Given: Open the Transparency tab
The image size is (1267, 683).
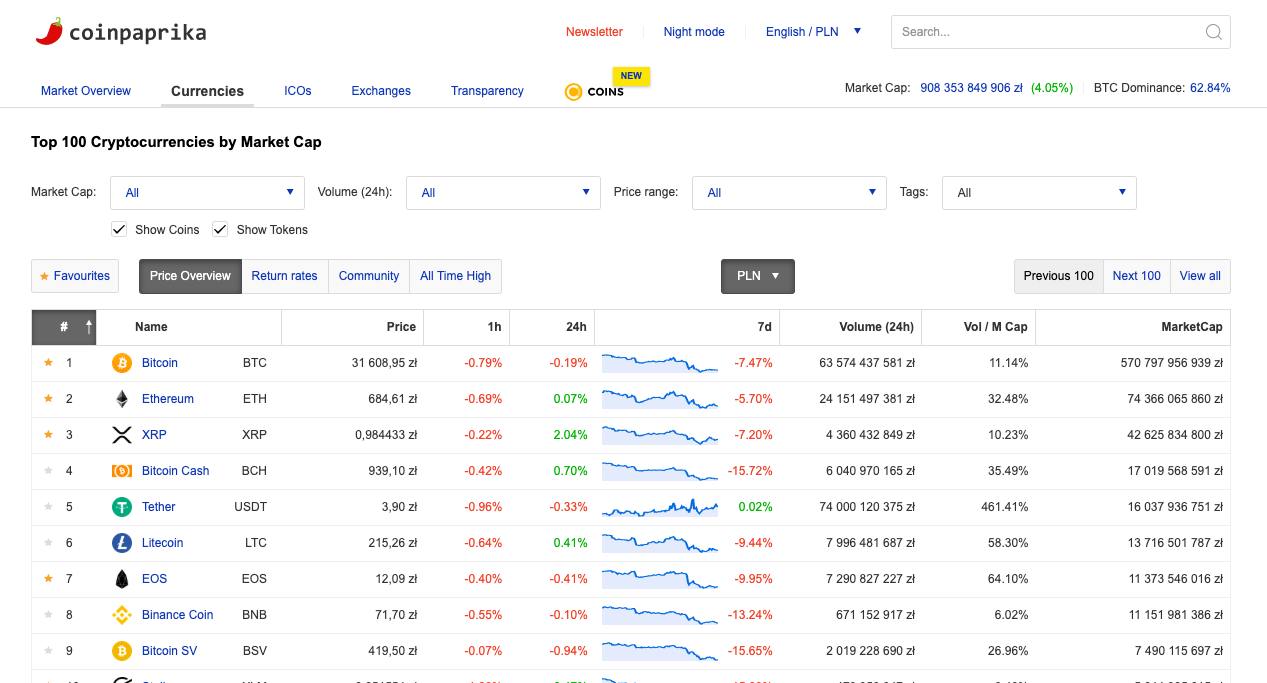Looking at the screenshot, I should coord(487,91).
